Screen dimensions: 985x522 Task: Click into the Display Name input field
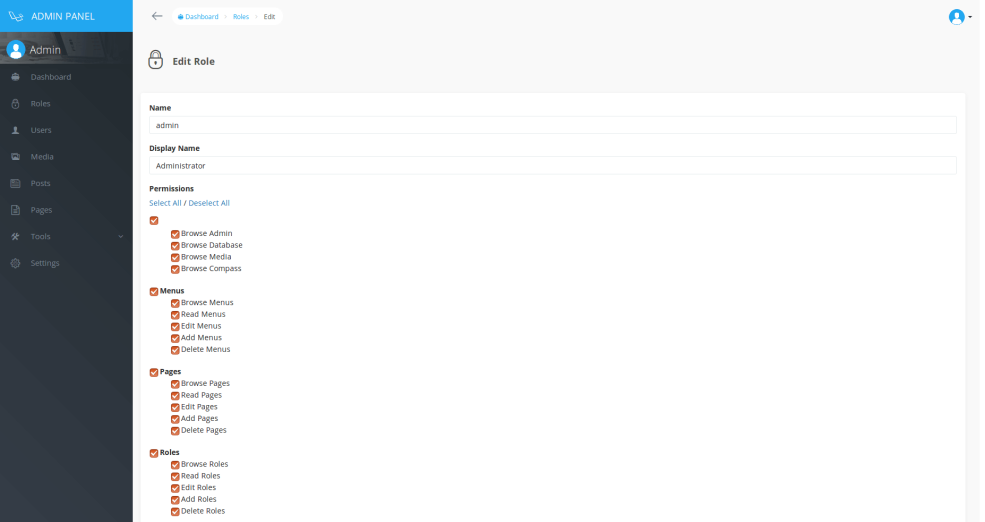click(552, 165)
